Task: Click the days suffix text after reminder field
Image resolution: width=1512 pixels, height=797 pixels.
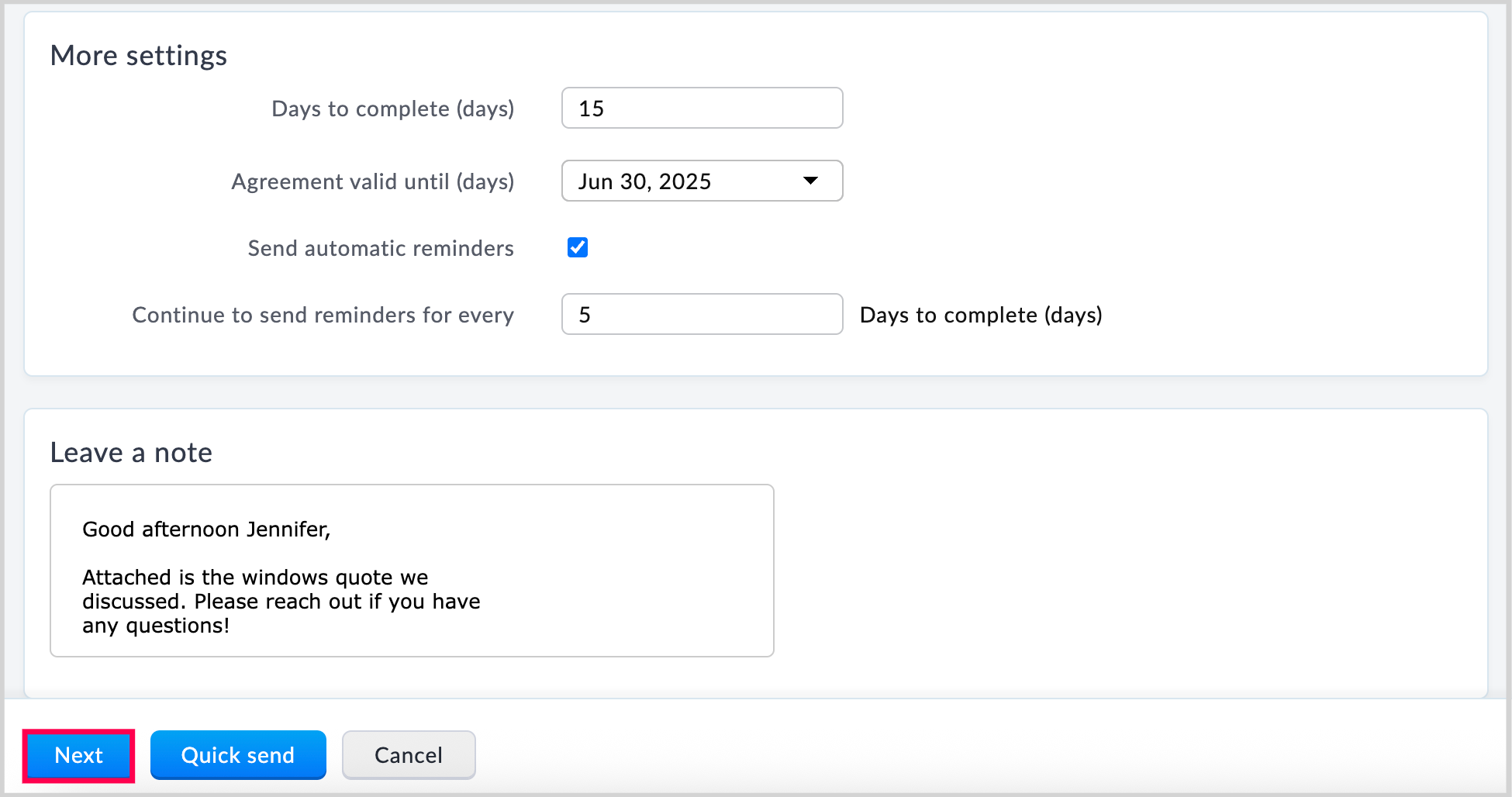Action: pos(980,315)
